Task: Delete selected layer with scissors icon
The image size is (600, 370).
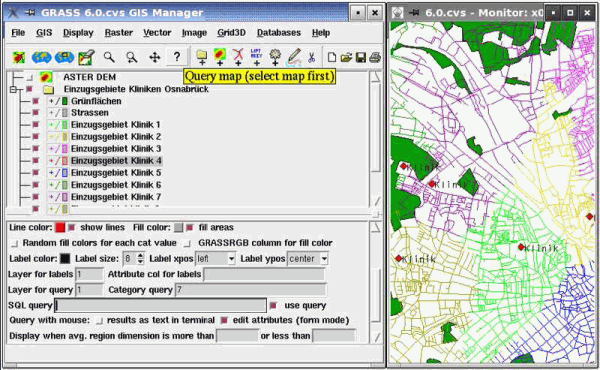Action: pyautogui.click(x=311, y=57)
